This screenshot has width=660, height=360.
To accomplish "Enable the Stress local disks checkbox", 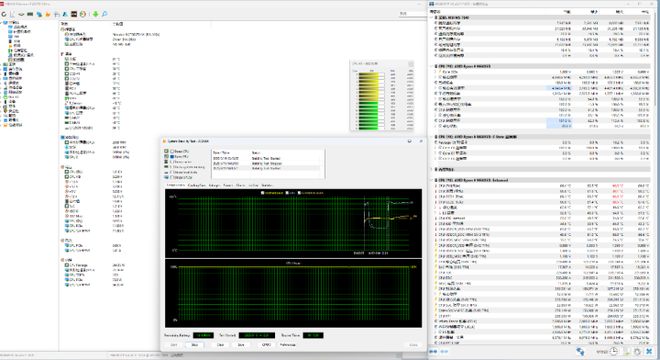I will tap(172, 172).
